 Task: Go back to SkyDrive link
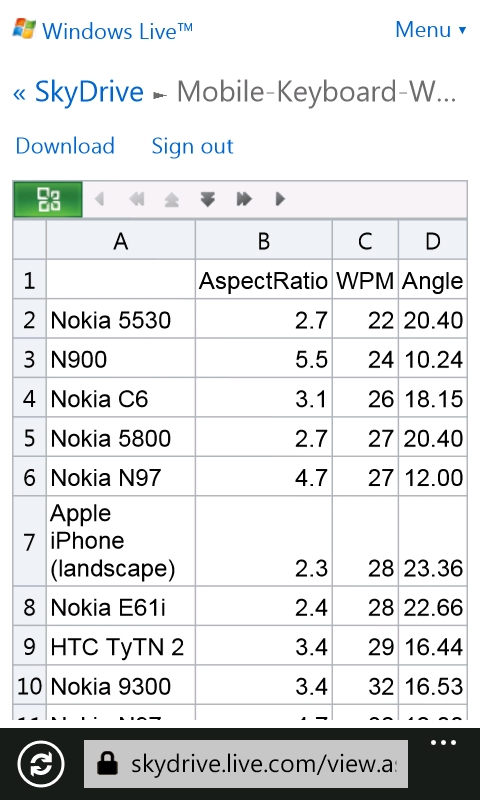79,92
